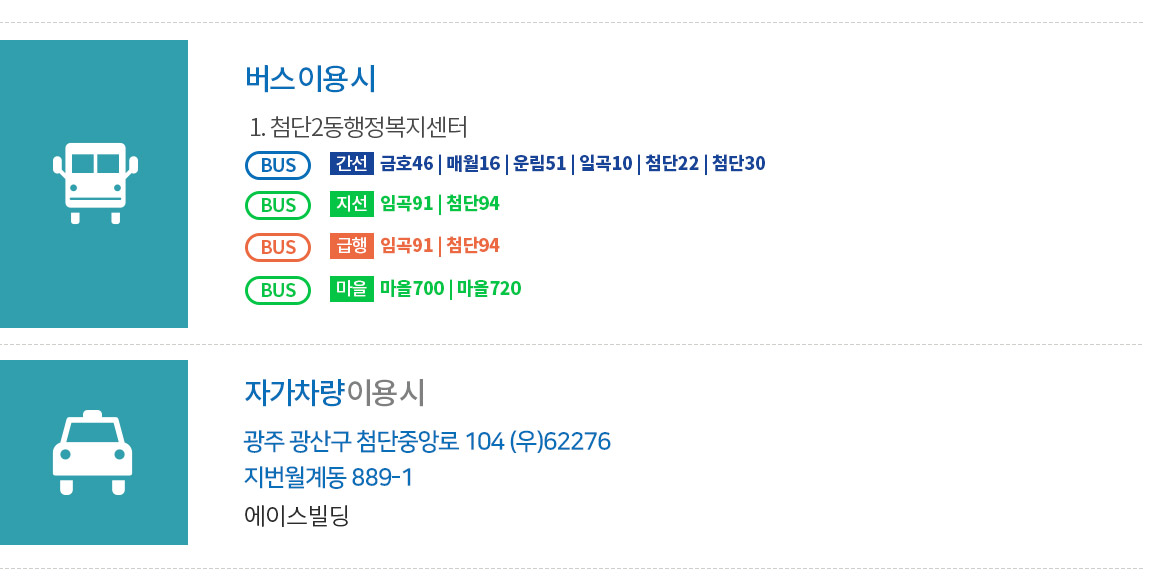Screen dimensions: 1150x586
Task: Click bus route 운림51
Action: point(539,163)
